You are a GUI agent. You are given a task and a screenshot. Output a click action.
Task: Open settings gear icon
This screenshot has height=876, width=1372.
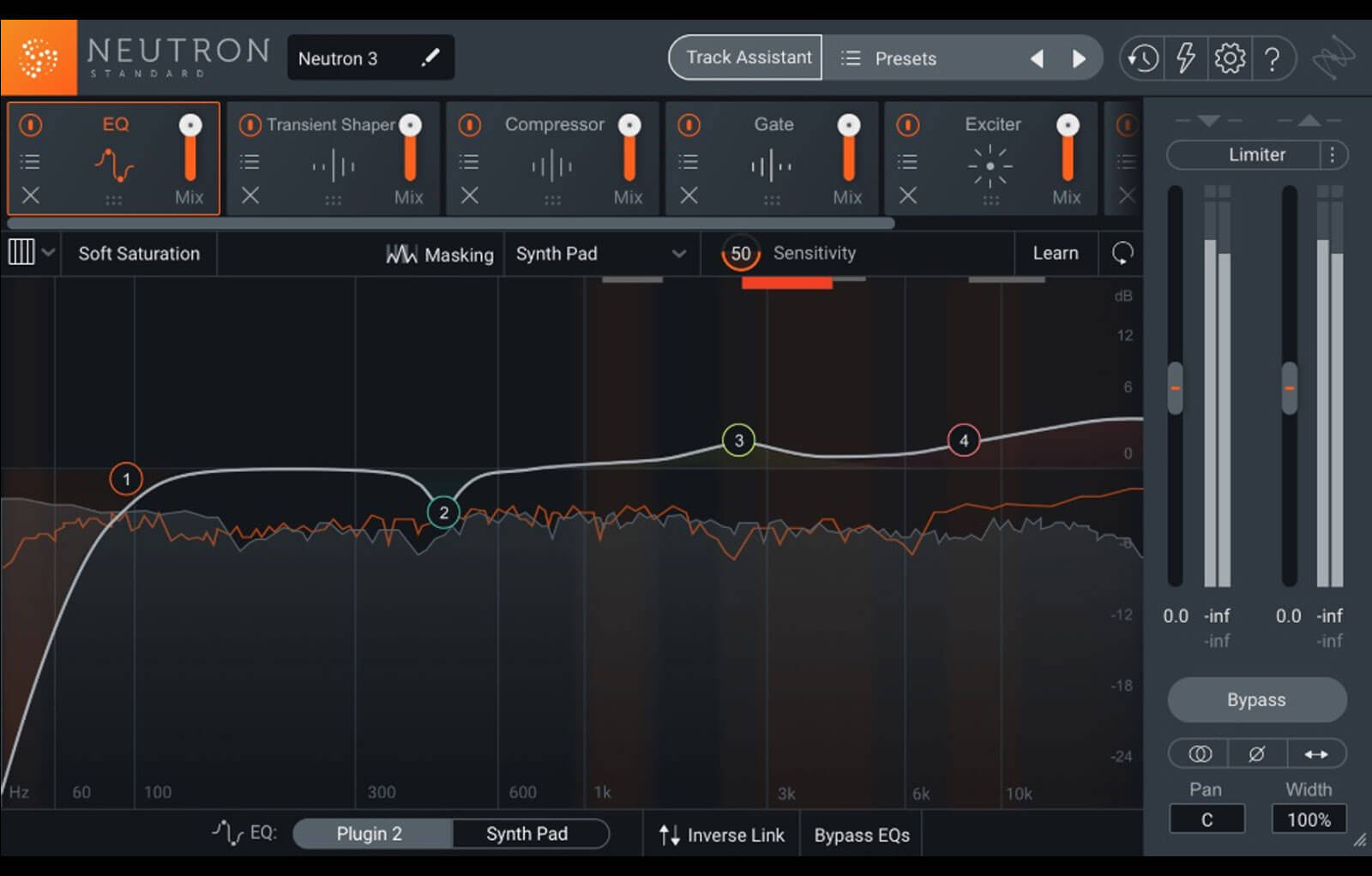tap(1230, 58)
